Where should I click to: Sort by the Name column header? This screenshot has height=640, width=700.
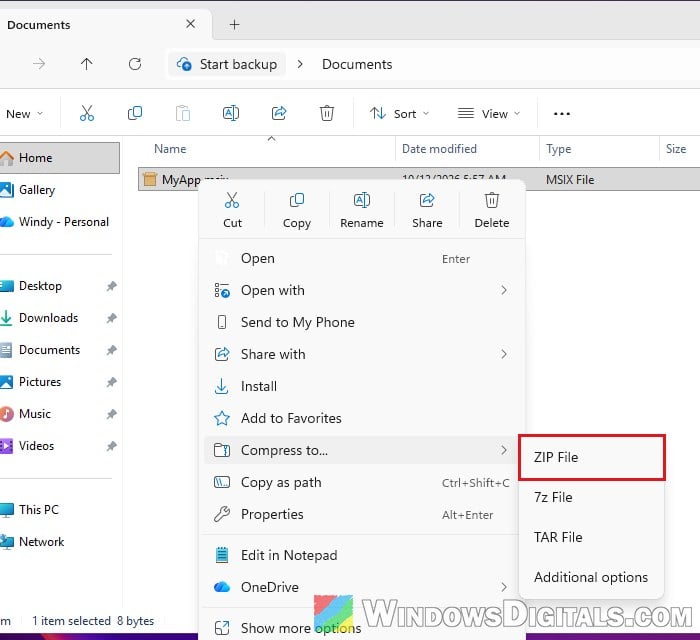(x=170, y=149)
